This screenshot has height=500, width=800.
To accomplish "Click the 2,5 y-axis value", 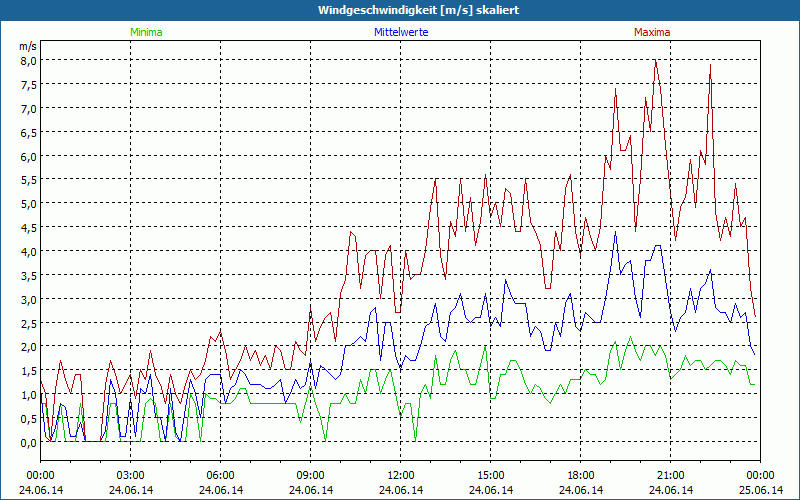I will (29, 323).
